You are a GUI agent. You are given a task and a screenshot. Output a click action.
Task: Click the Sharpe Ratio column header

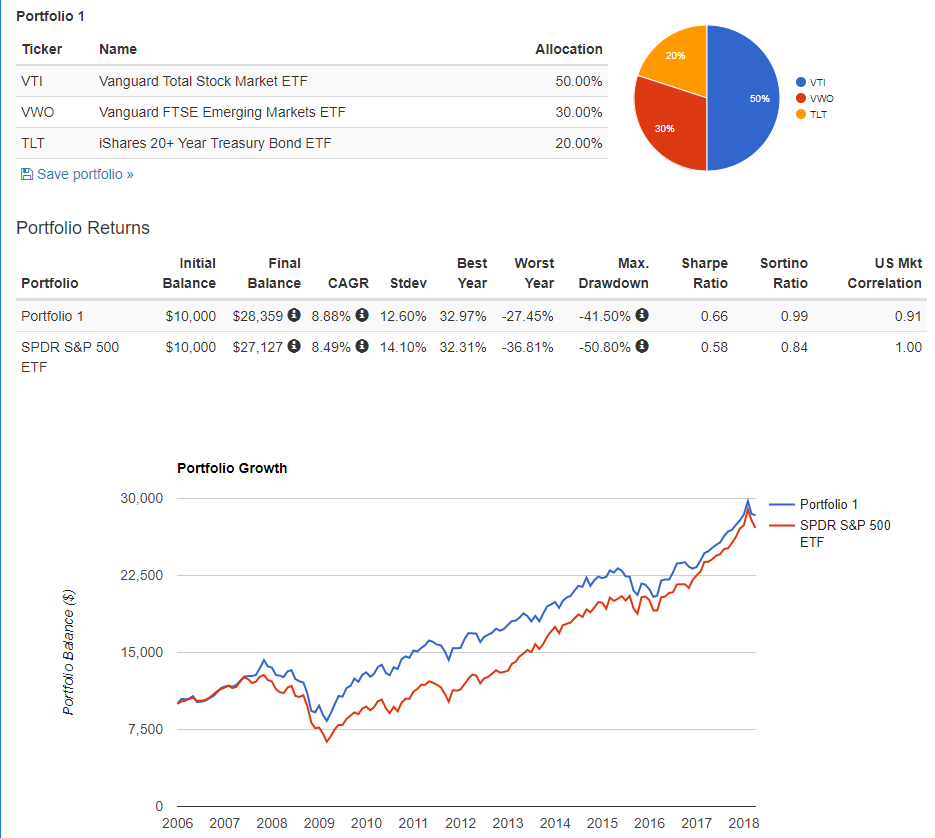click(x=705, y=273)
